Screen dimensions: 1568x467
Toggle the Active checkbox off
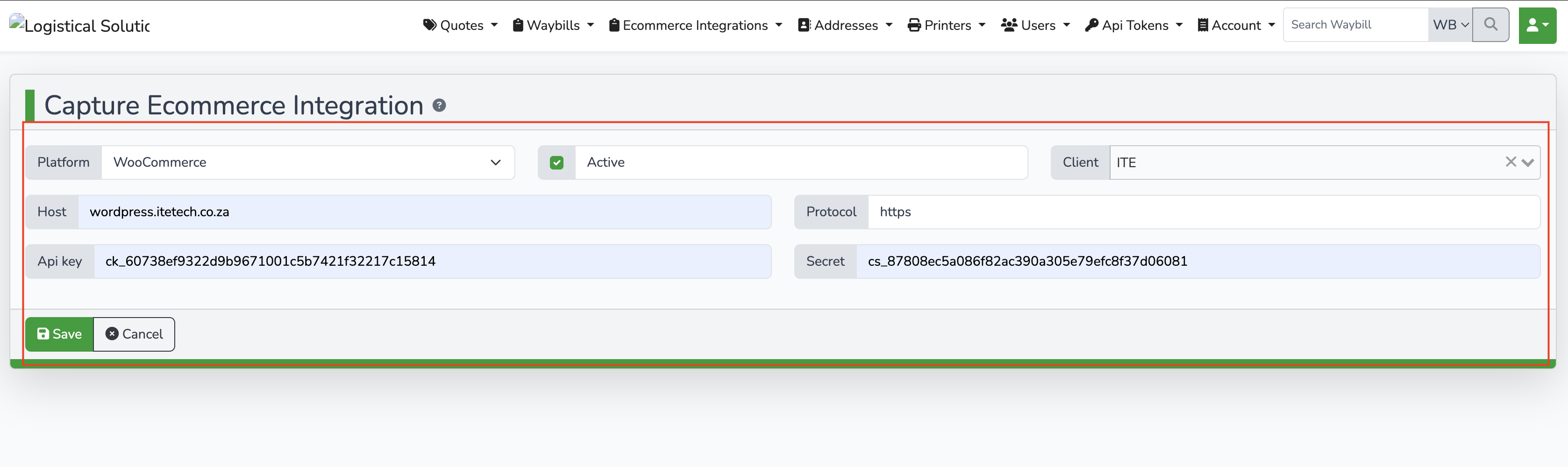(556, 163)
